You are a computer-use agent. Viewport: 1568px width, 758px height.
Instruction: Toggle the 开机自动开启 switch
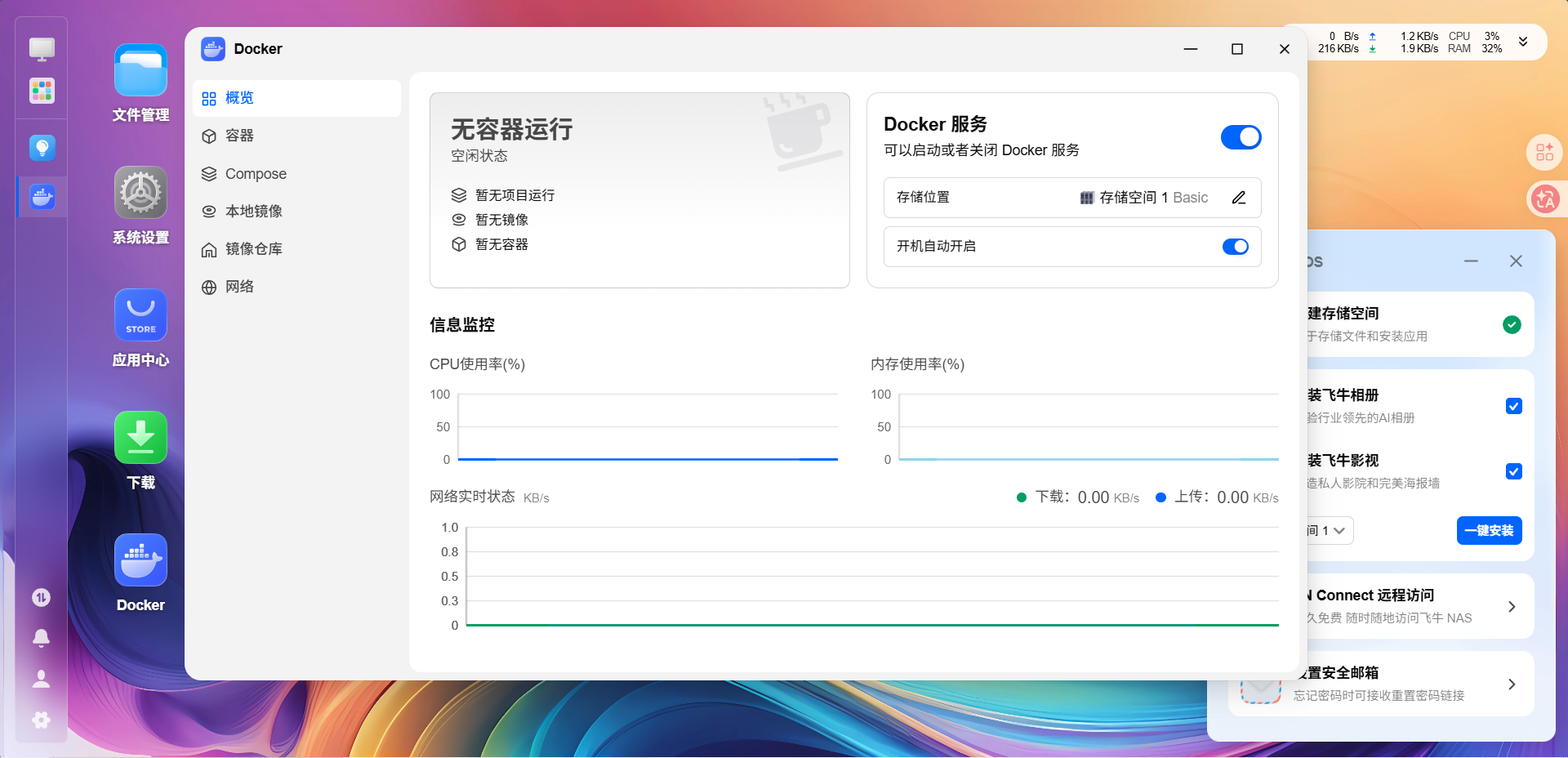click(1236, 247)
